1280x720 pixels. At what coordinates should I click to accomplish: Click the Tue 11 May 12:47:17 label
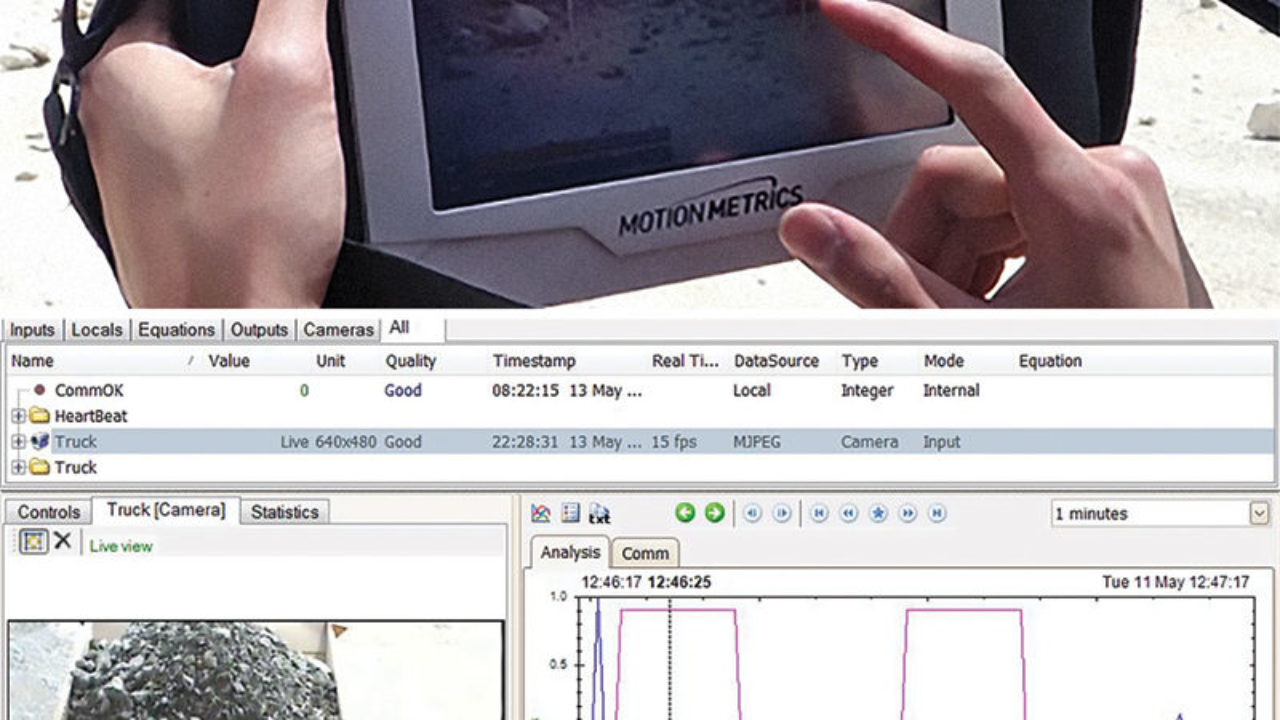[x=1175, y=581]
